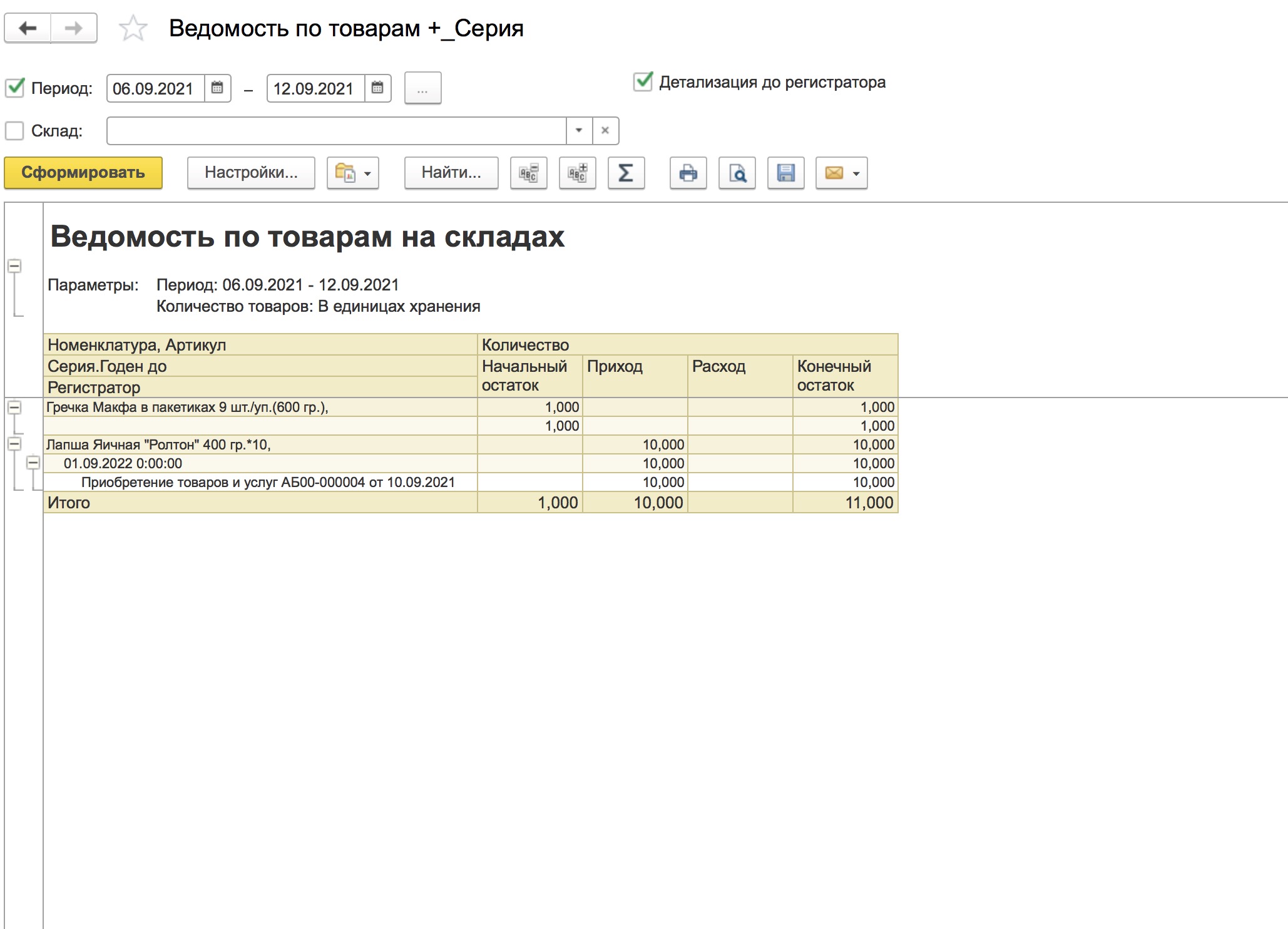The image size is (1288, 929).
Task: Add report to favorites with star icon
Action: click(x=133, y=29)
